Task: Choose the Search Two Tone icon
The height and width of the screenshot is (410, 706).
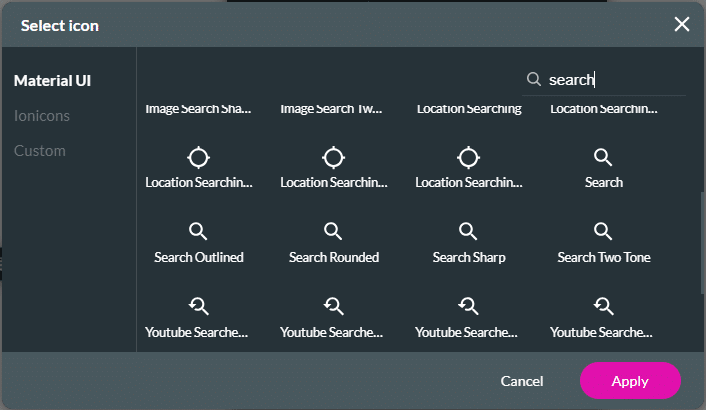Action: pos(603,233)
